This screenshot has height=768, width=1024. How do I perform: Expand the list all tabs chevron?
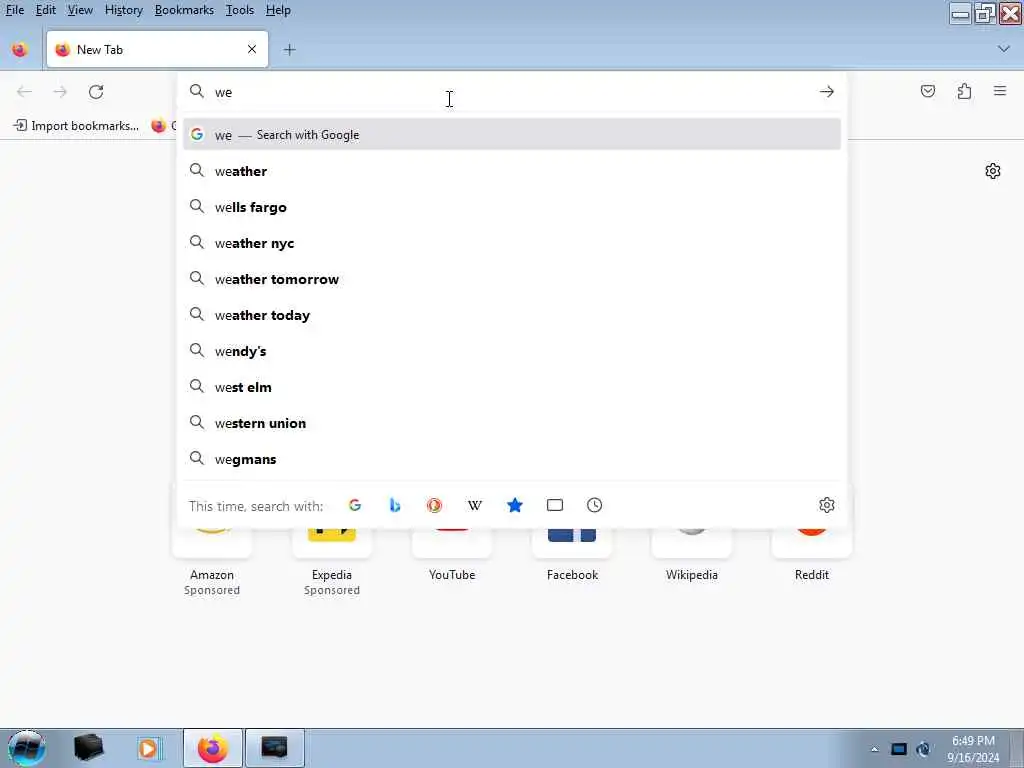[1004, 49]
